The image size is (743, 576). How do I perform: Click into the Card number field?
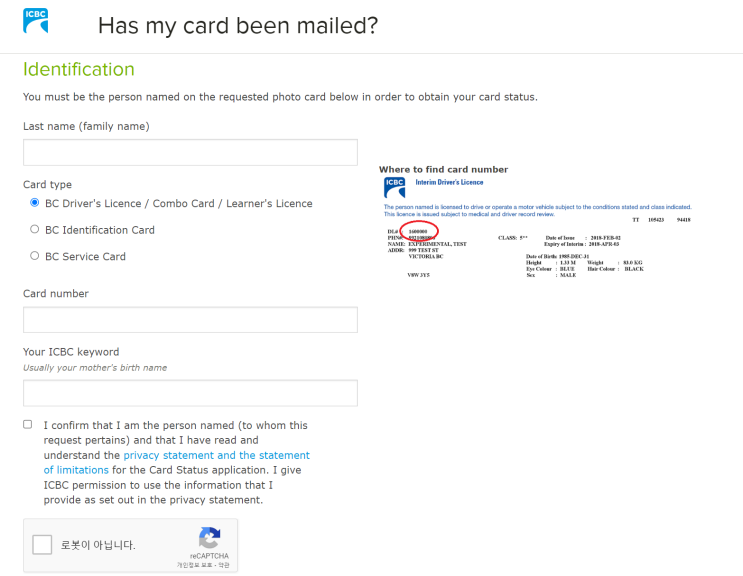(190, 320)
